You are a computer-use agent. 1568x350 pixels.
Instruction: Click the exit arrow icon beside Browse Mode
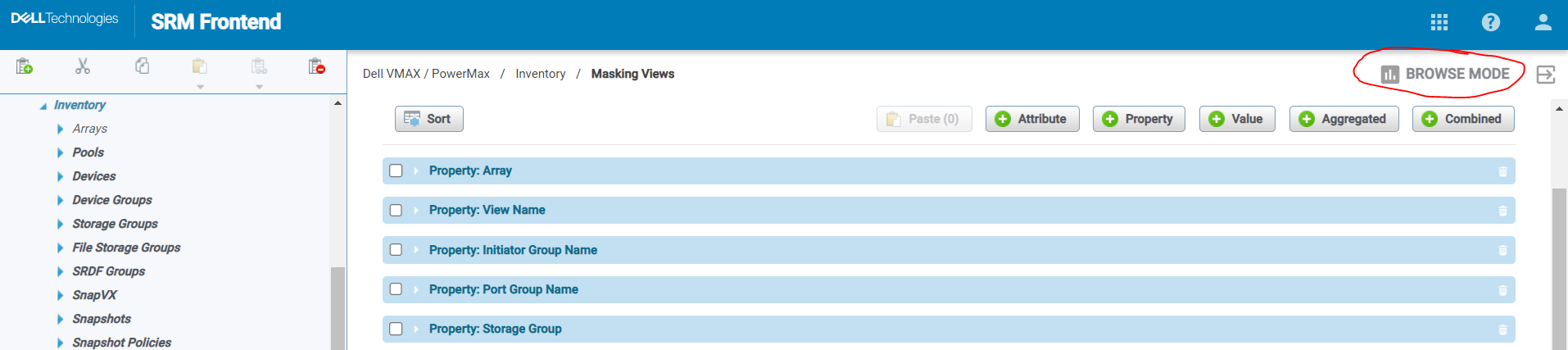click(1546, 75)
